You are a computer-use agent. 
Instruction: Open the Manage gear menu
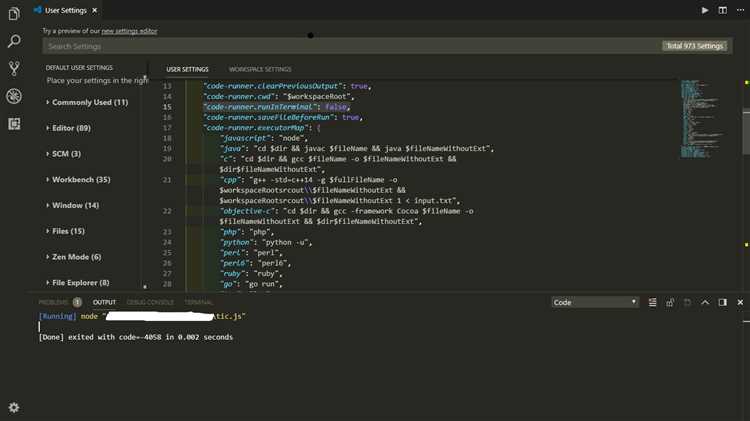(x=14, y=408)
